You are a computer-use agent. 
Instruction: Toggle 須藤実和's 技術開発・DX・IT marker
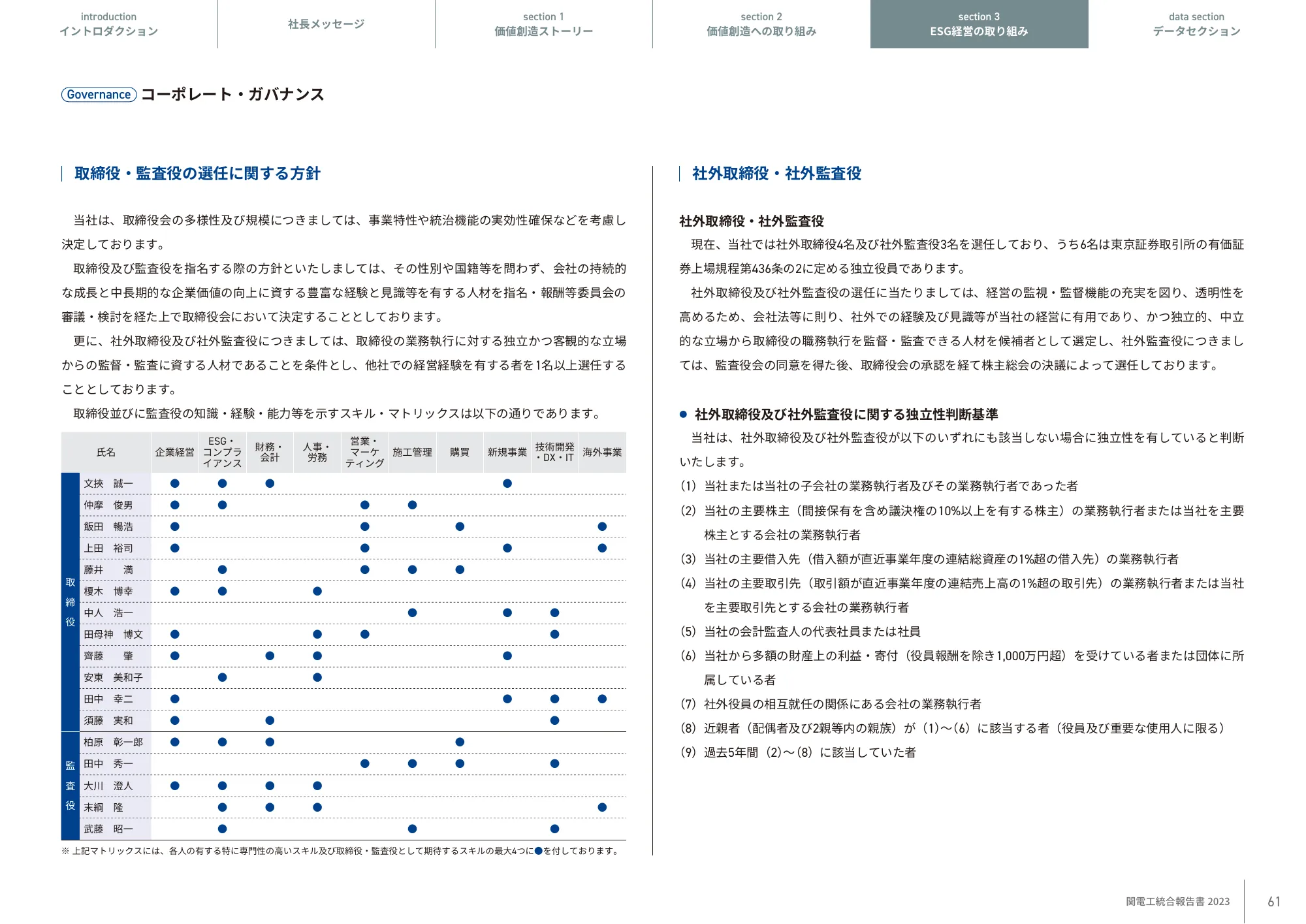coord(554,720)
